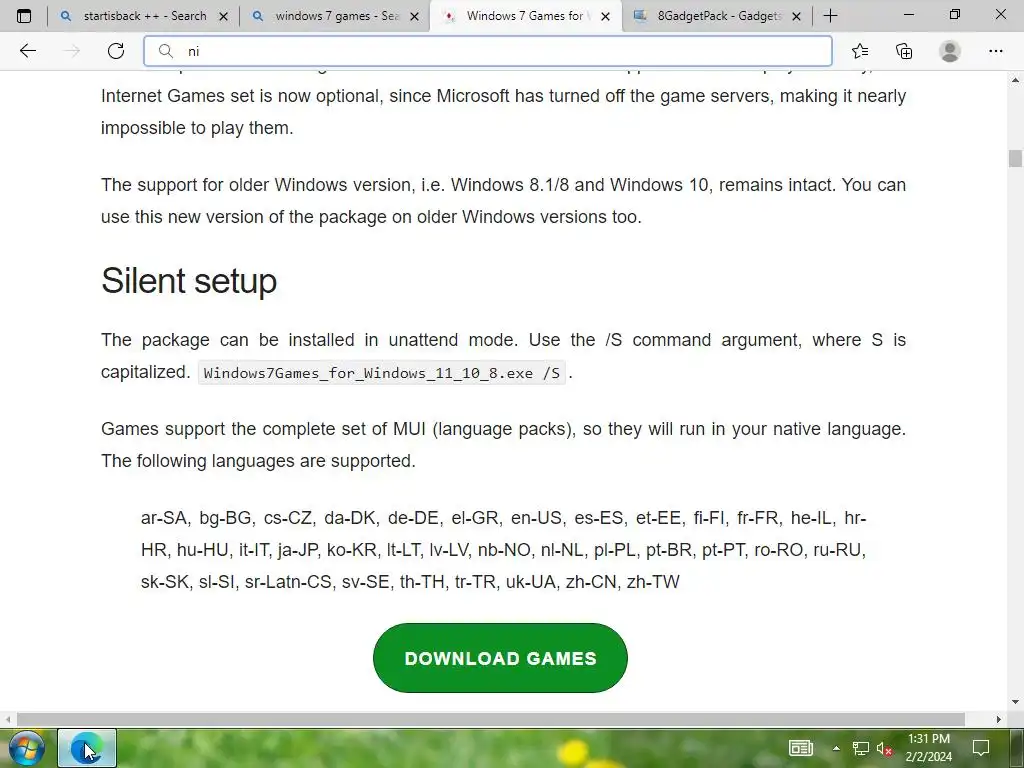Screen dimensions: 1024x768
Task: Add a new browser tab
Action: click(830, 16)
